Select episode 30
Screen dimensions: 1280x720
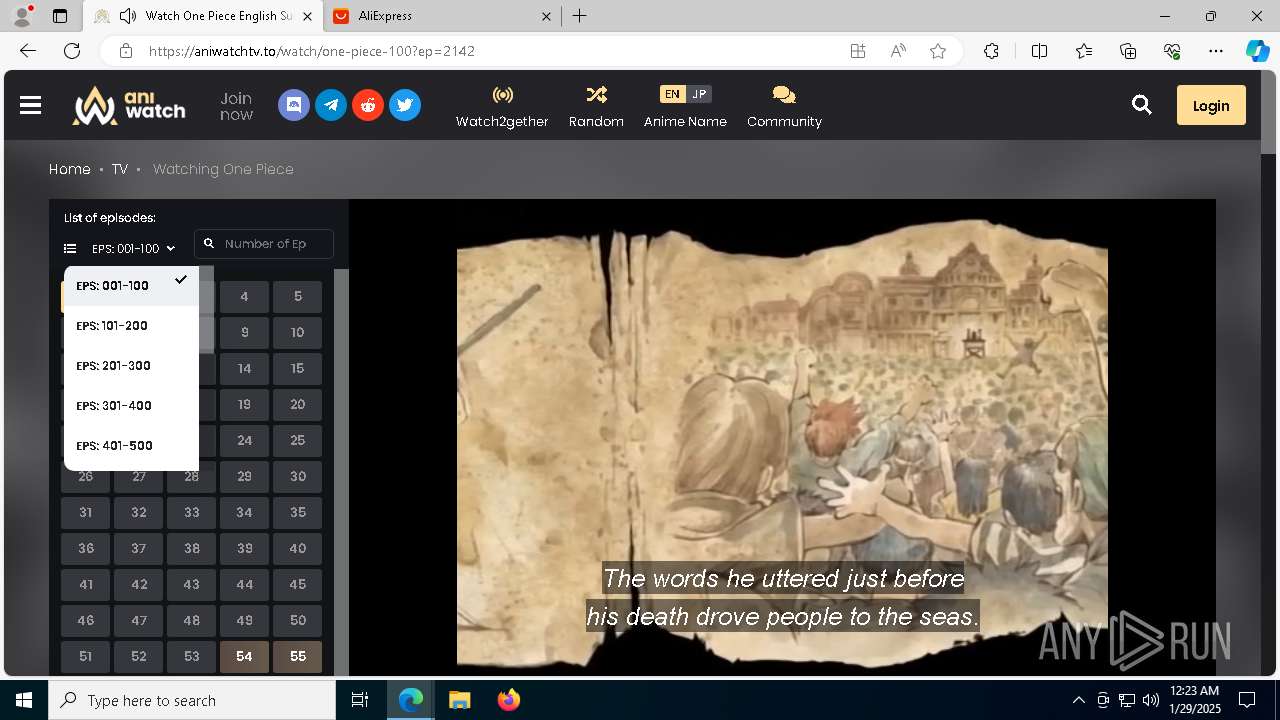pyautogui.click(x=297, y=476)
